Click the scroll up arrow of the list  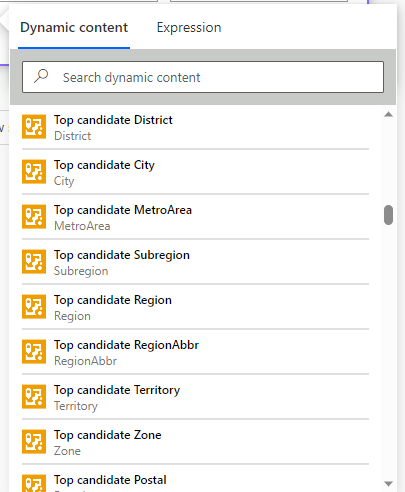[x=388, y=114]
